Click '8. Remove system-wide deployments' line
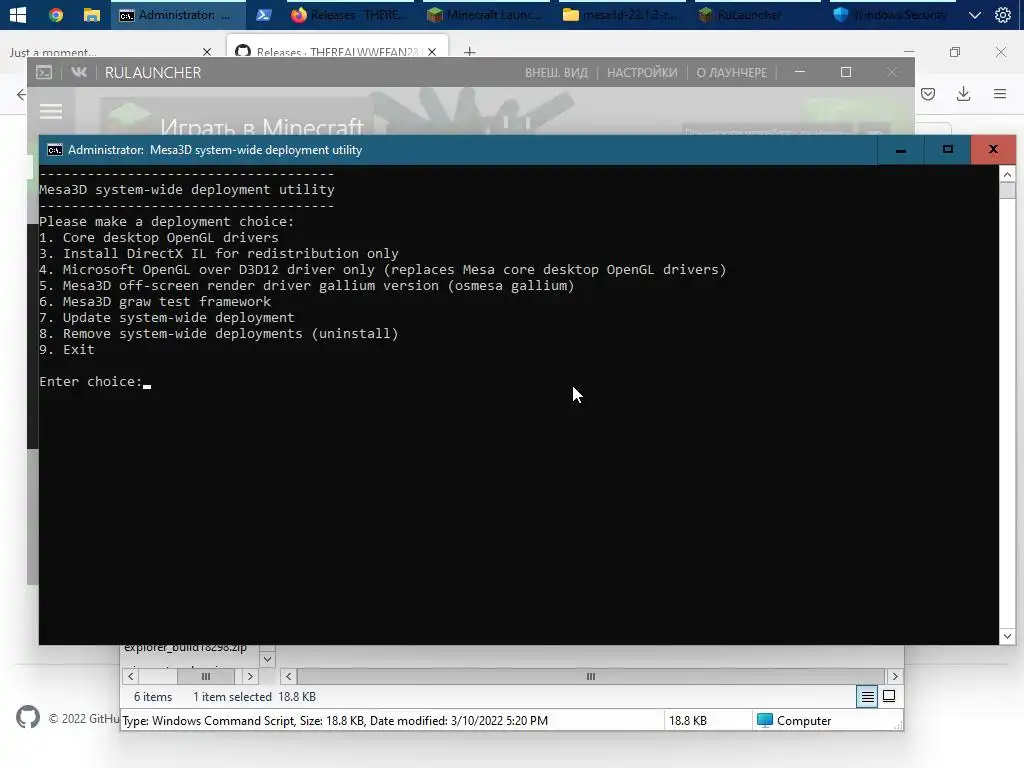Screen dimensions: 1024x768 coord(219,334)
